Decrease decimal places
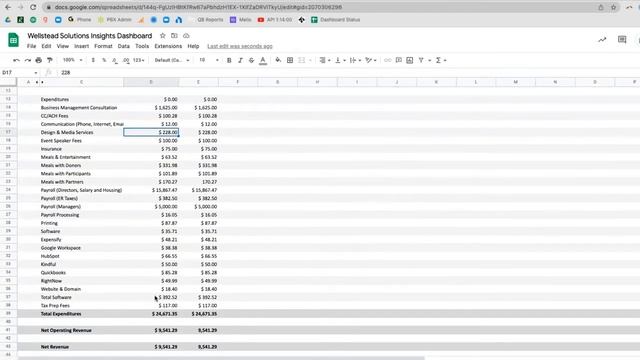Image resolution: width=640 pixels, height=360 pixels. (x=115, y=60)
